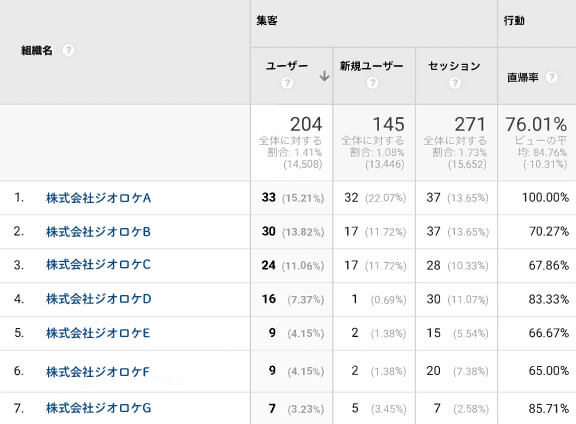Click bounce rate 66.67% in ジオロケE row
Image resolution: width=576 pixels, height=424 pixels.
tap(549, 333)
